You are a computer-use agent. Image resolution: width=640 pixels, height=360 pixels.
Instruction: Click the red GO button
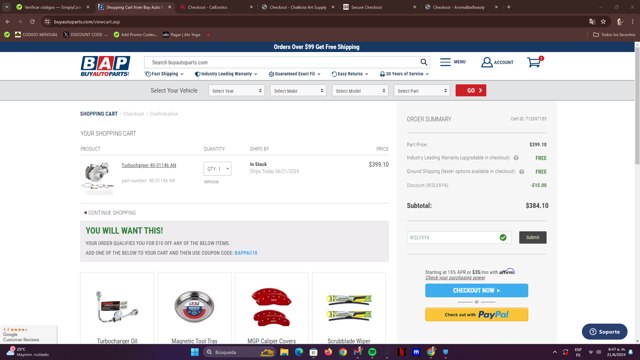pos(471,91)
